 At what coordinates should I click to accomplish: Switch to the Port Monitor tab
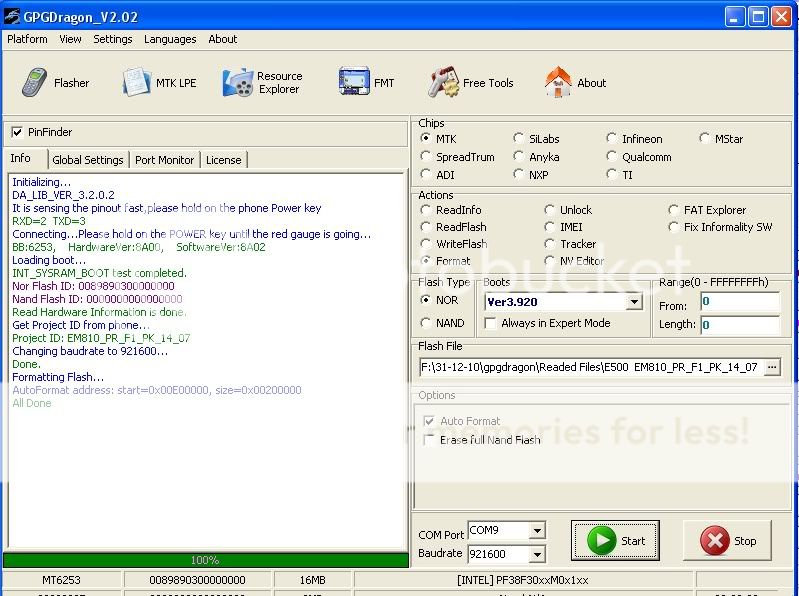[x=165, y=160]
